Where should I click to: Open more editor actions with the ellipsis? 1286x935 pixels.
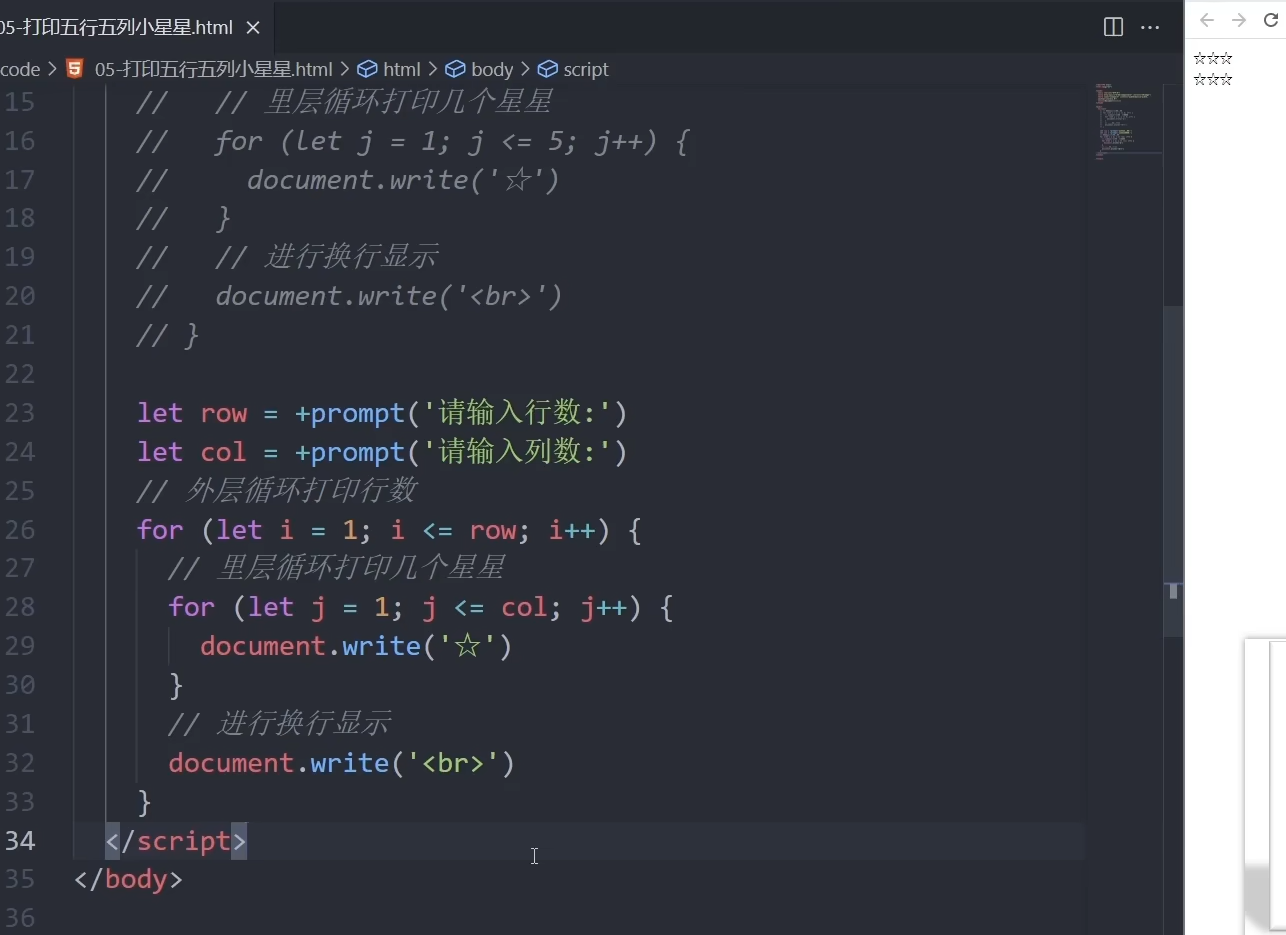tap(1149, 27)
